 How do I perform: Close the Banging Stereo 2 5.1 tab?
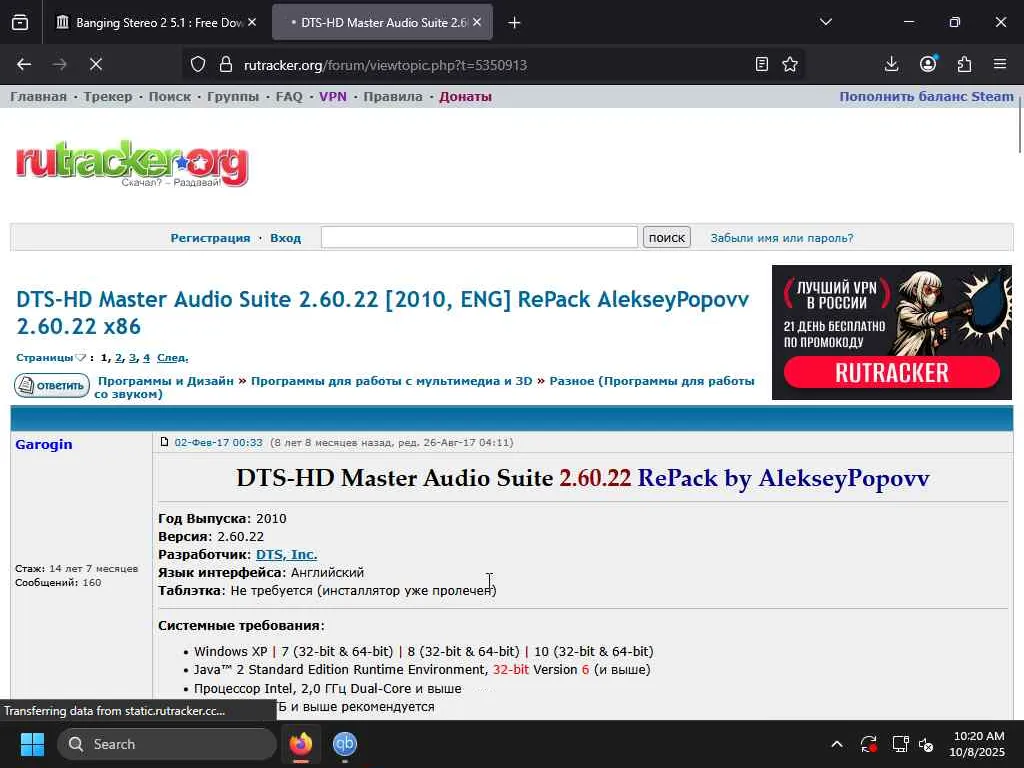[252, 22]
